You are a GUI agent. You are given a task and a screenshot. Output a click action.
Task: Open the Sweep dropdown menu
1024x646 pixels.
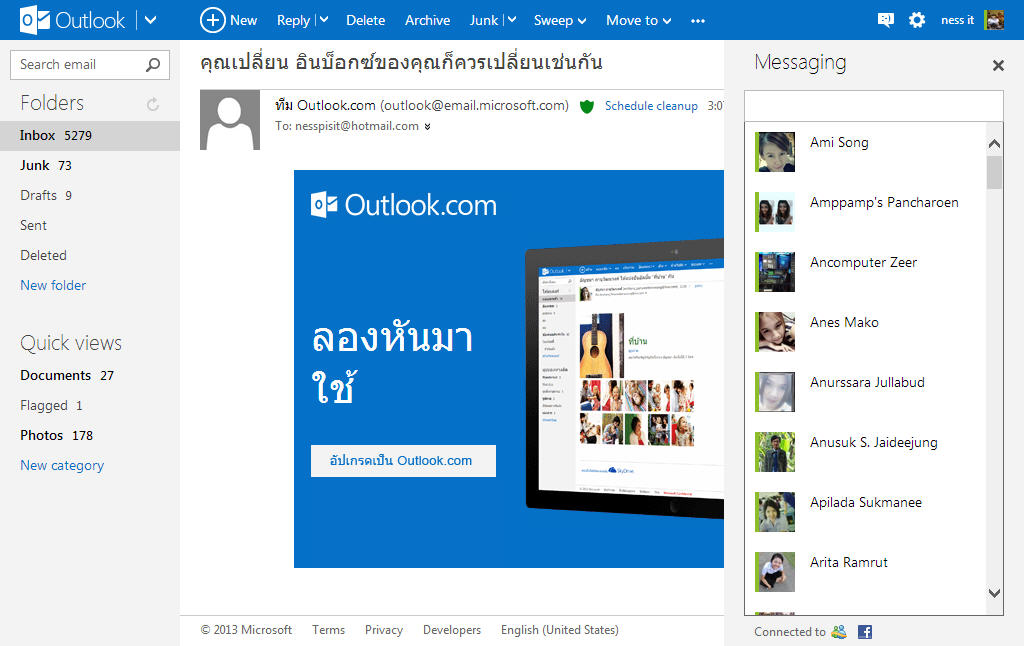click(x=560, y=20)
